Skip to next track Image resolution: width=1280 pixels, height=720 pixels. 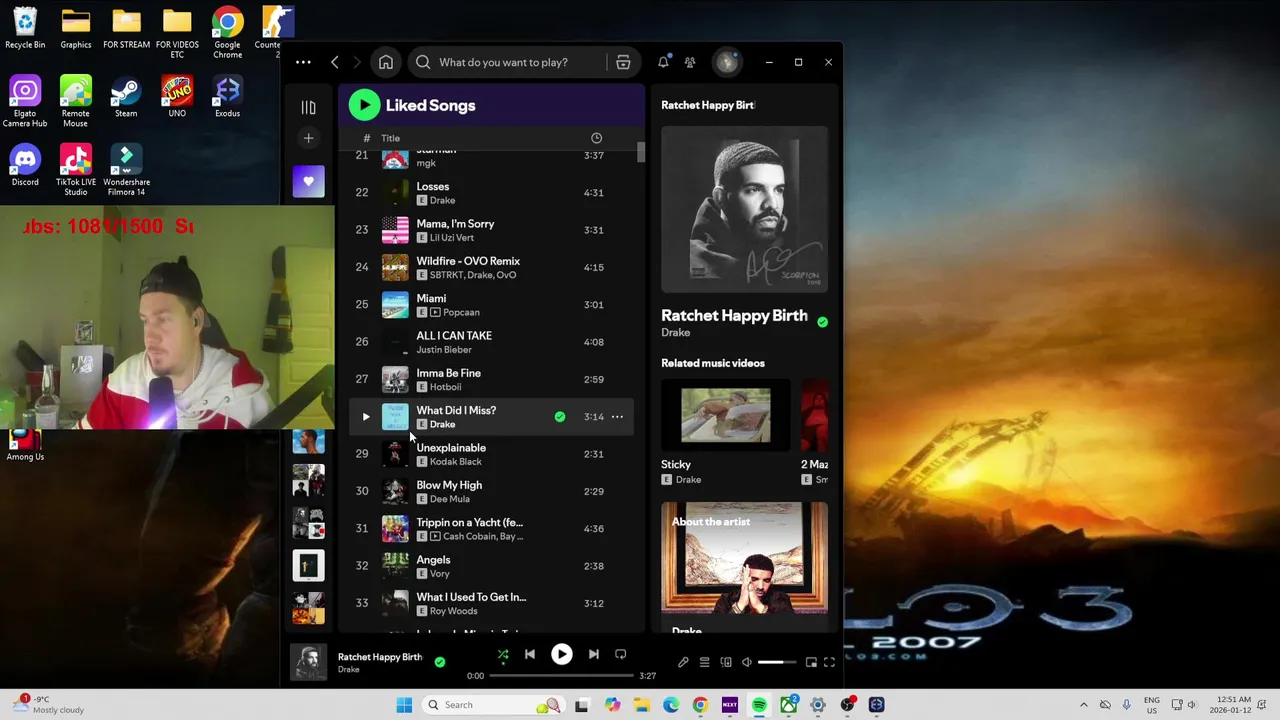click(594, 655)
